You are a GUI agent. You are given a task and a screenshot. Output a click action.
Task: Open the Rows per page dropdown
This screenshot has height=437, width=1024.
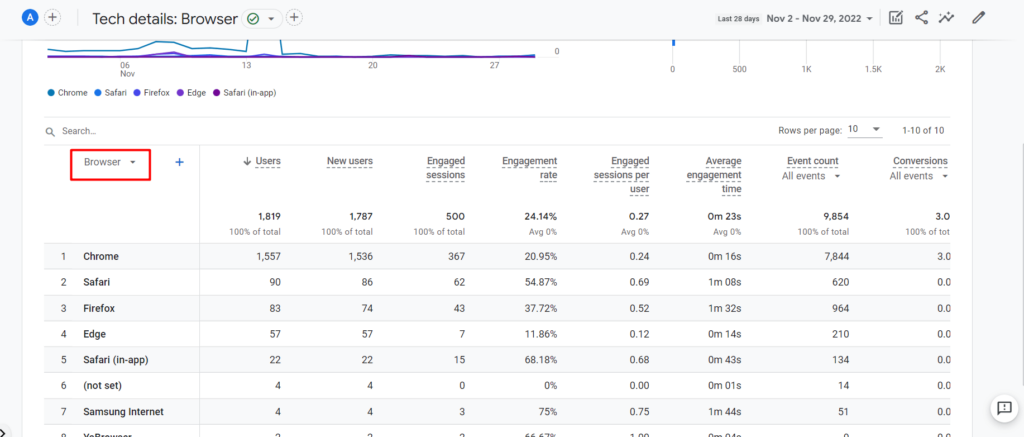click(x=865, y=130)
